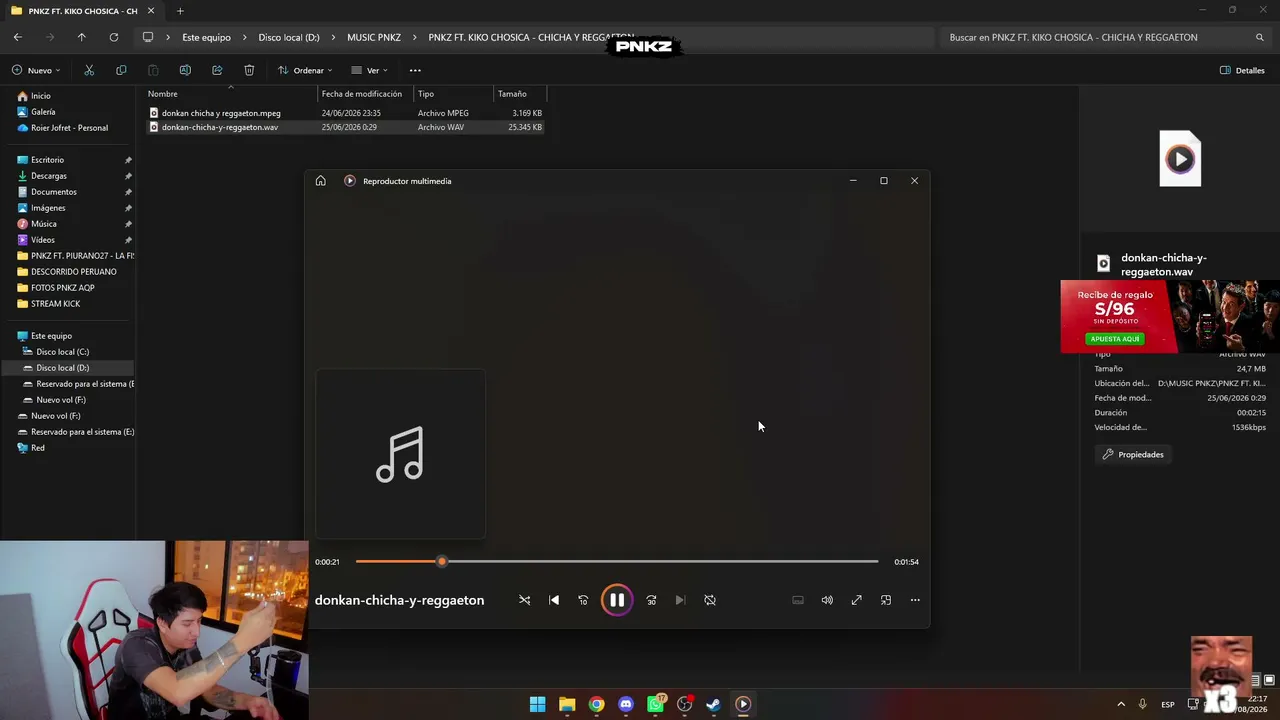Open Discord from the taskbar
Image resolution: width=1280 pixels, height=720 pixels.
pyautogui.click(x=626, y=704)
